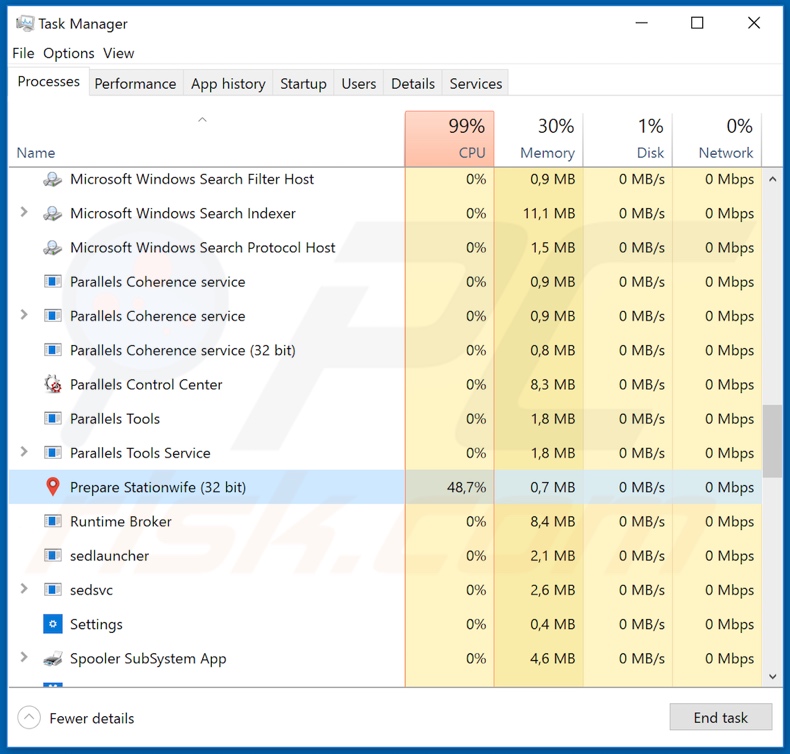This screenshot has width=790, height=754.
Task: Close the Task Manager window
Action: (754, 23)
